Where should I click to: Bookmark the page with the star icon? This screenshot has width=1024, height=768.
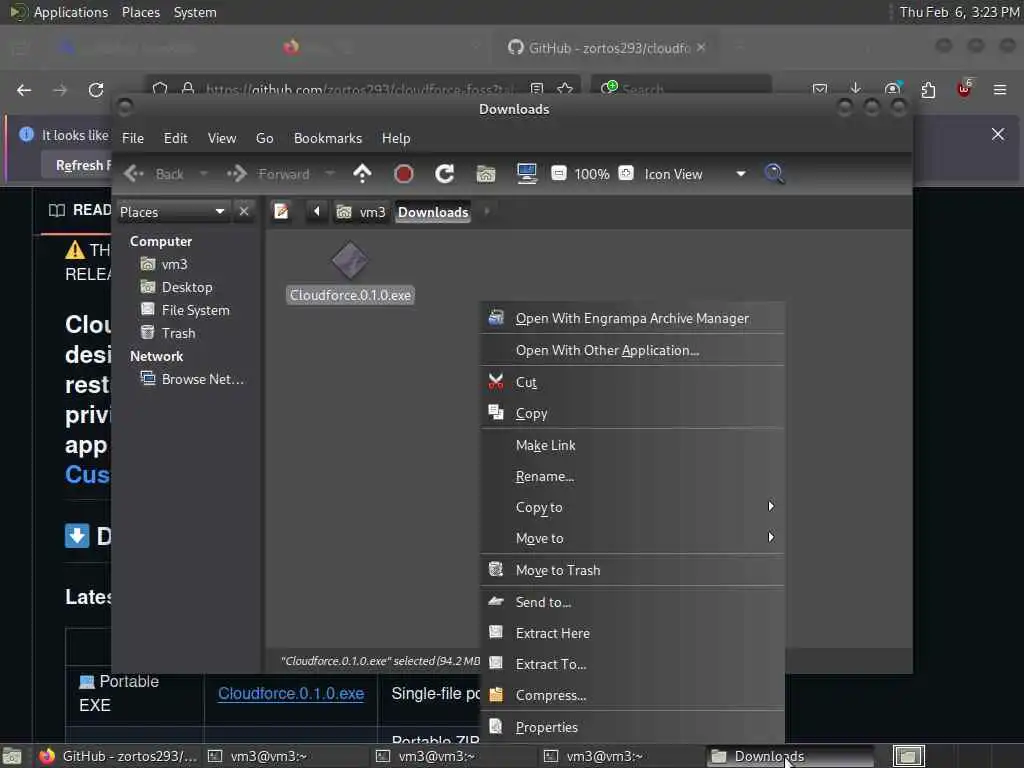tap(566, 89)
